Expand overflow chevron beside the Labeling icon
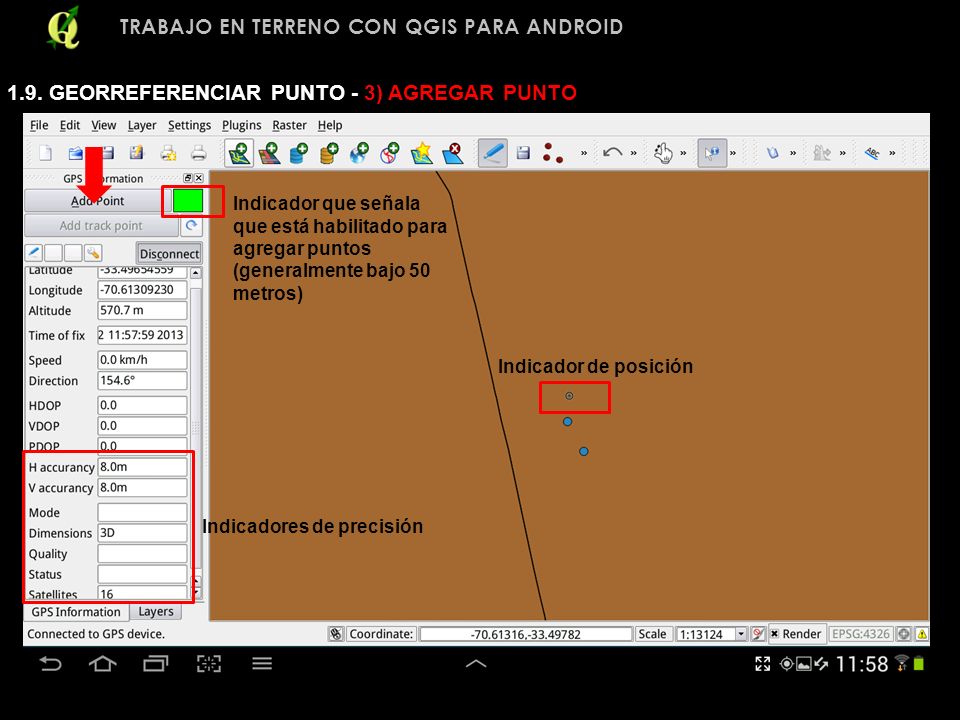The image size is (960, 720). (892, 153)
